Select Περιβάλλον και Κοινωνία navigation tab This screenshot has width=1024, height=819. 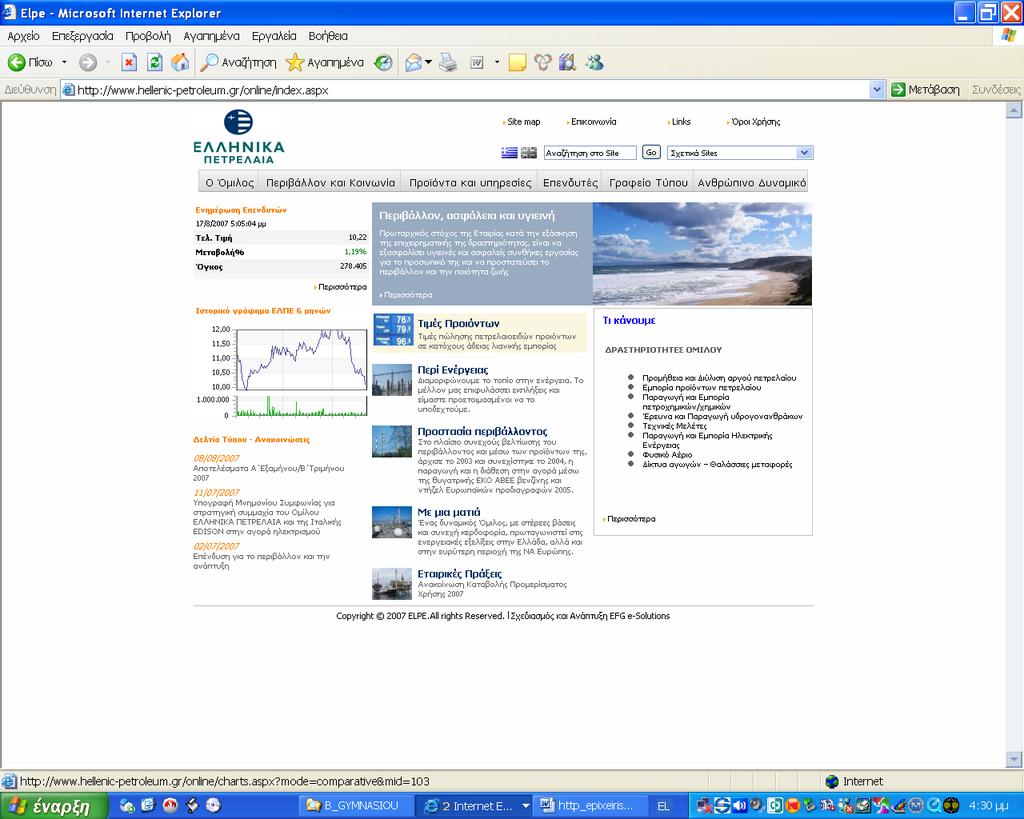coord(330,182)
